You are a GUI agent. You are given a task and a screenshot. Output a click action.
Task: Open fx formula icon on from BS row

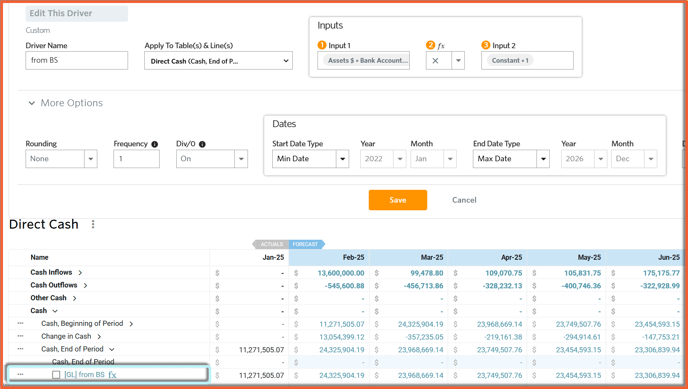pos(112,375)
